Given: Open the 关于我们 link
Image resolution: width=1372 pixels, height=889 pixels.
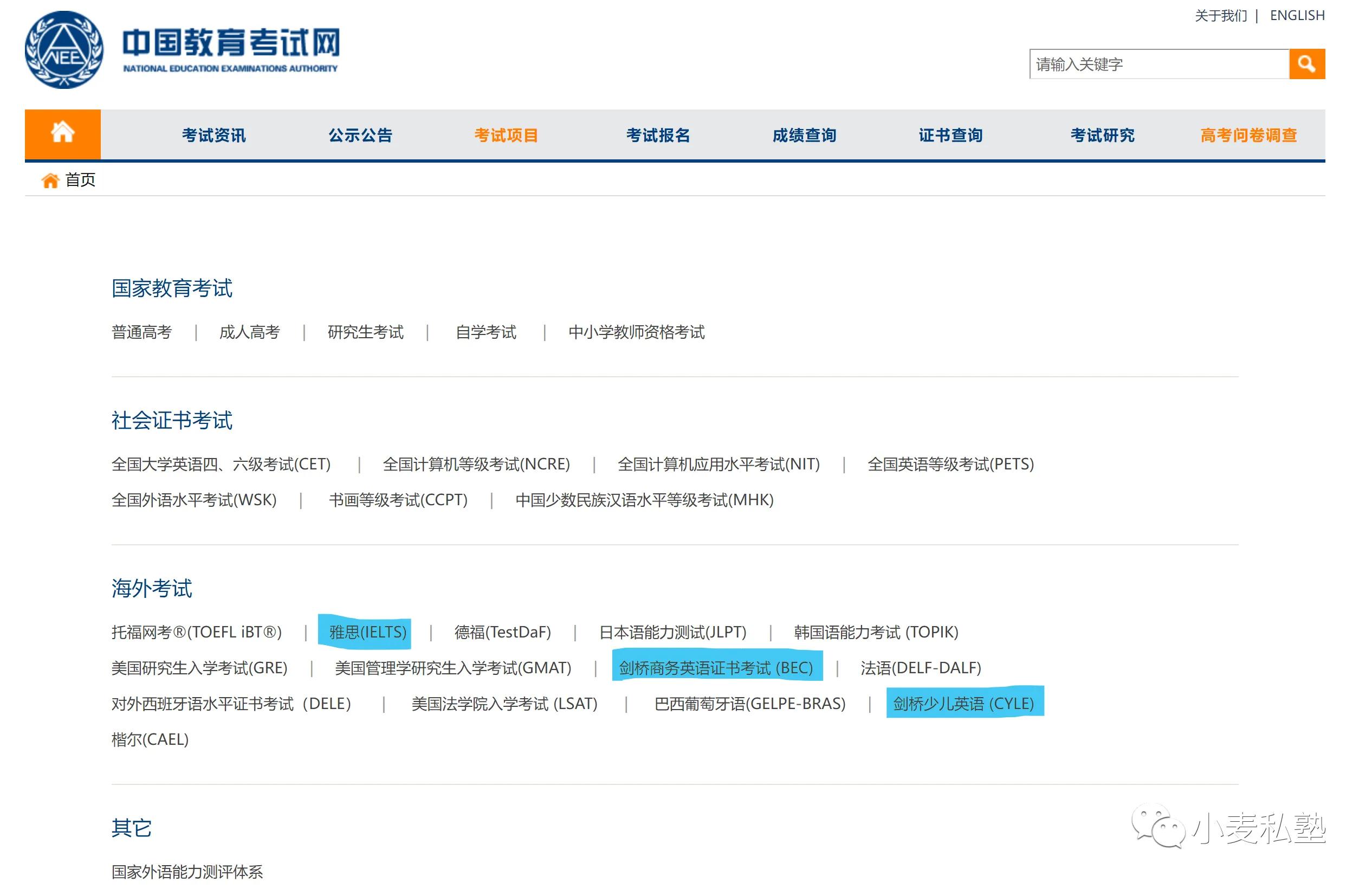Looking at the screenshot, I should coord(1220,16).
